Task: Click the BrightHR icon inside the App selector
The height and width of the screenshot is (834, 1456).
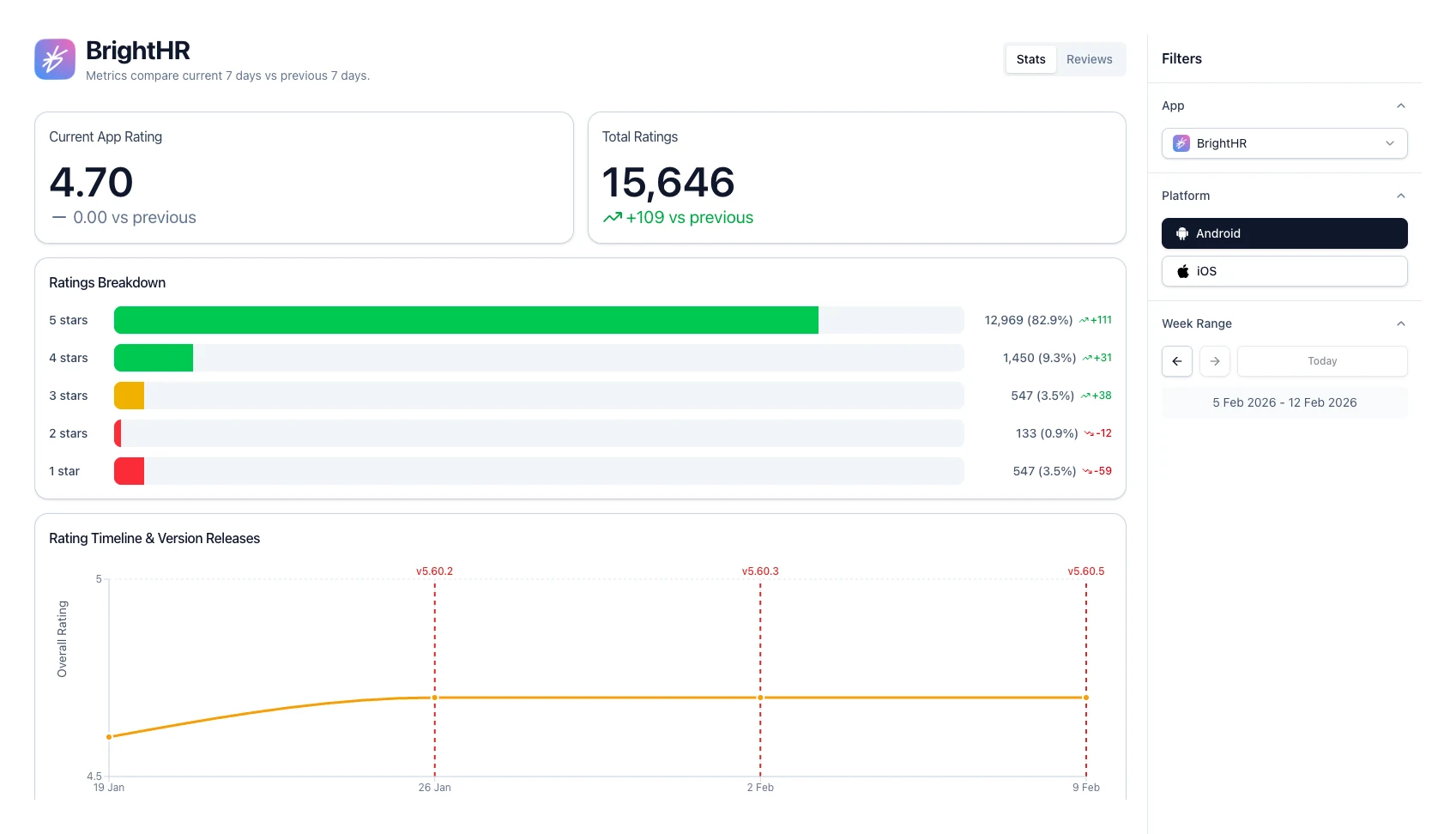Action: point(1181,143)
